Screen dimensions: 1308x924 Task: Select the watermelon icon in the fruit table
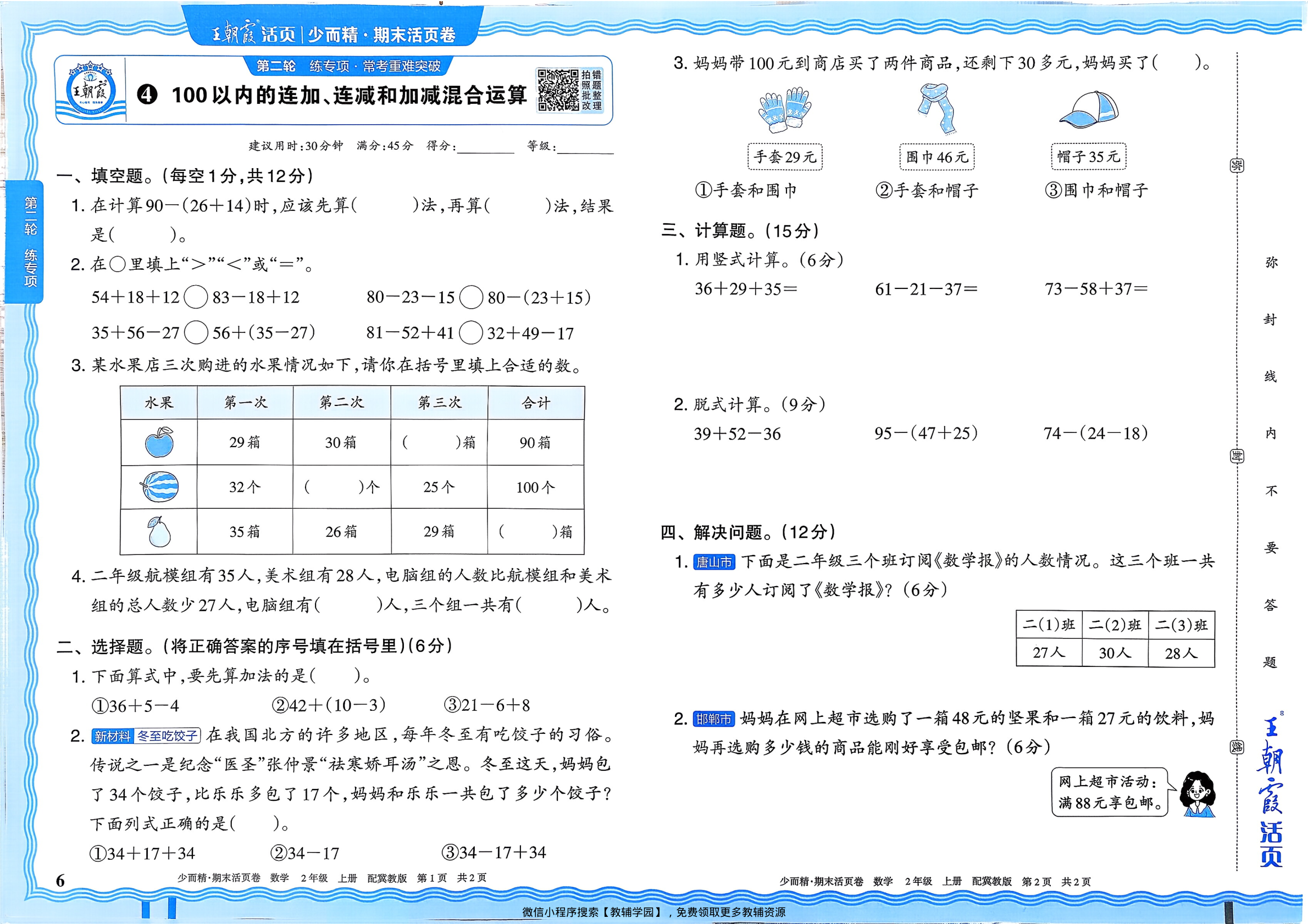point(159,487)
